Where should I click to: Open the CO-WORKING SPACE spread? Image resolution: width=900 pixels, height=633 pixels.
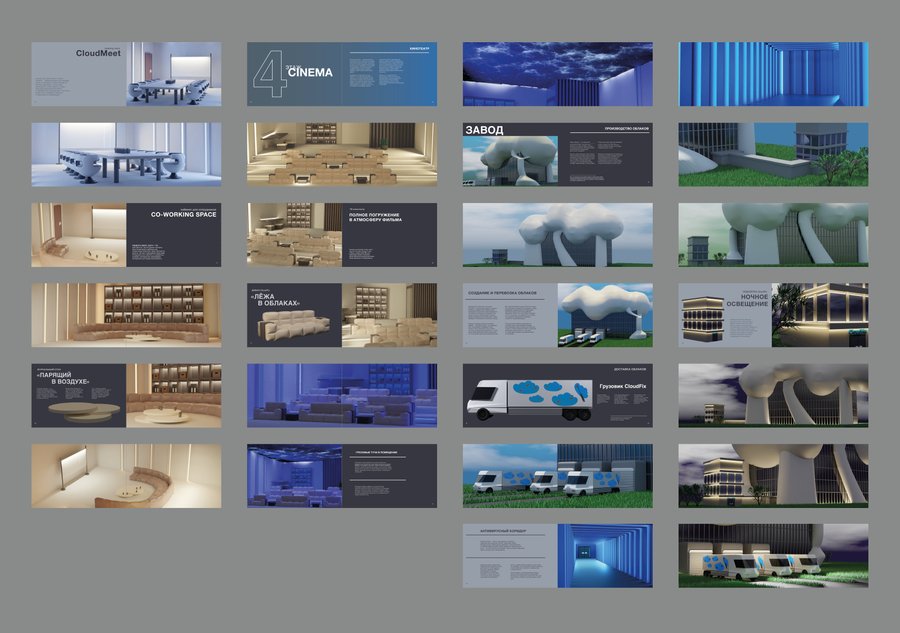pyautogui.click(x=126, y=235)
